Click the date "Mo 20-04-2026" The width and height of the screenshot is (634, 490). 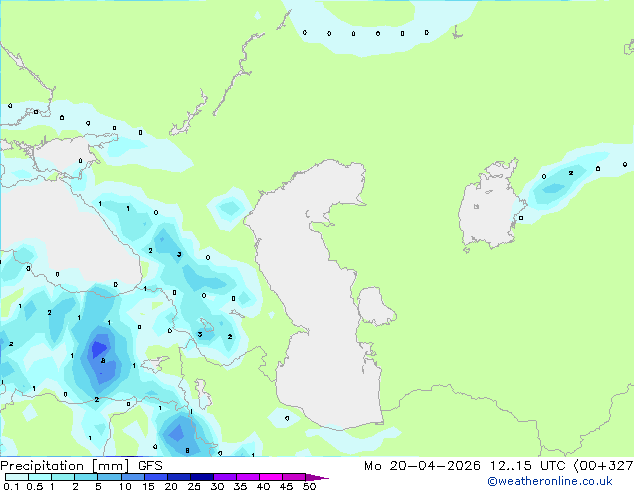pos(423,466)
